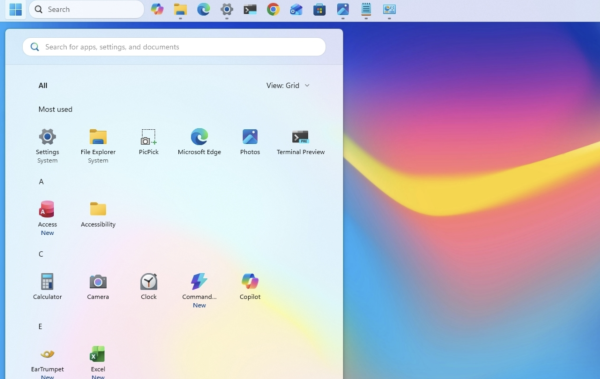This screenshot has width=600, height=379.
Task: Launch Google Chrome from the taskbar
Action: pyautogui.click(x=273, y=9)
